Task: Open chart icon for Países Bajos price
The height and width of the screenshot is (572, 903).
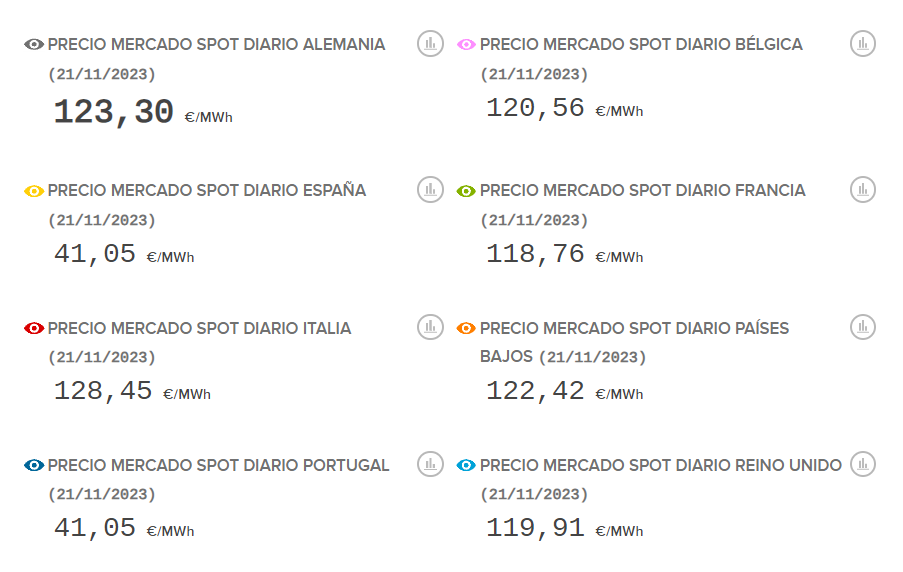Action: click(x=863, y=326)
